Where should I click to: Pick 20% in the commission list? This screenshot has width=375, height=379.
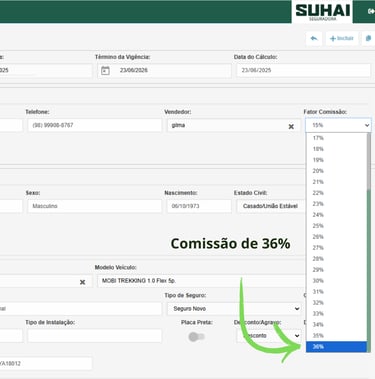coord(336,171)
